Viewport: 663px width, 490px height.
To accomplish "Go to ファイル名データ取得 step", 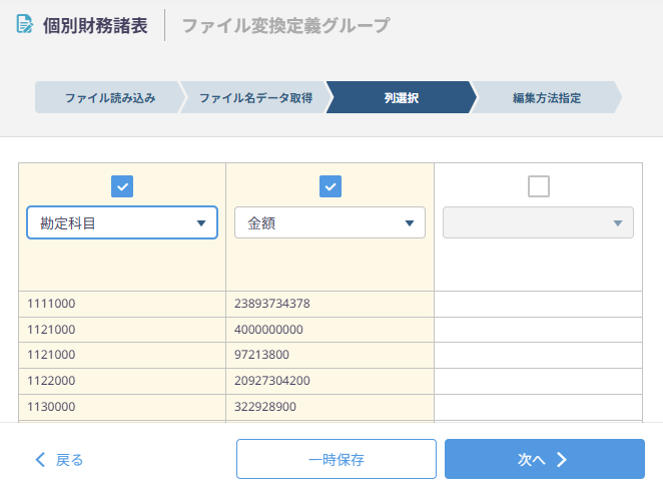I will pyautogui.click(x=256, y=97).
